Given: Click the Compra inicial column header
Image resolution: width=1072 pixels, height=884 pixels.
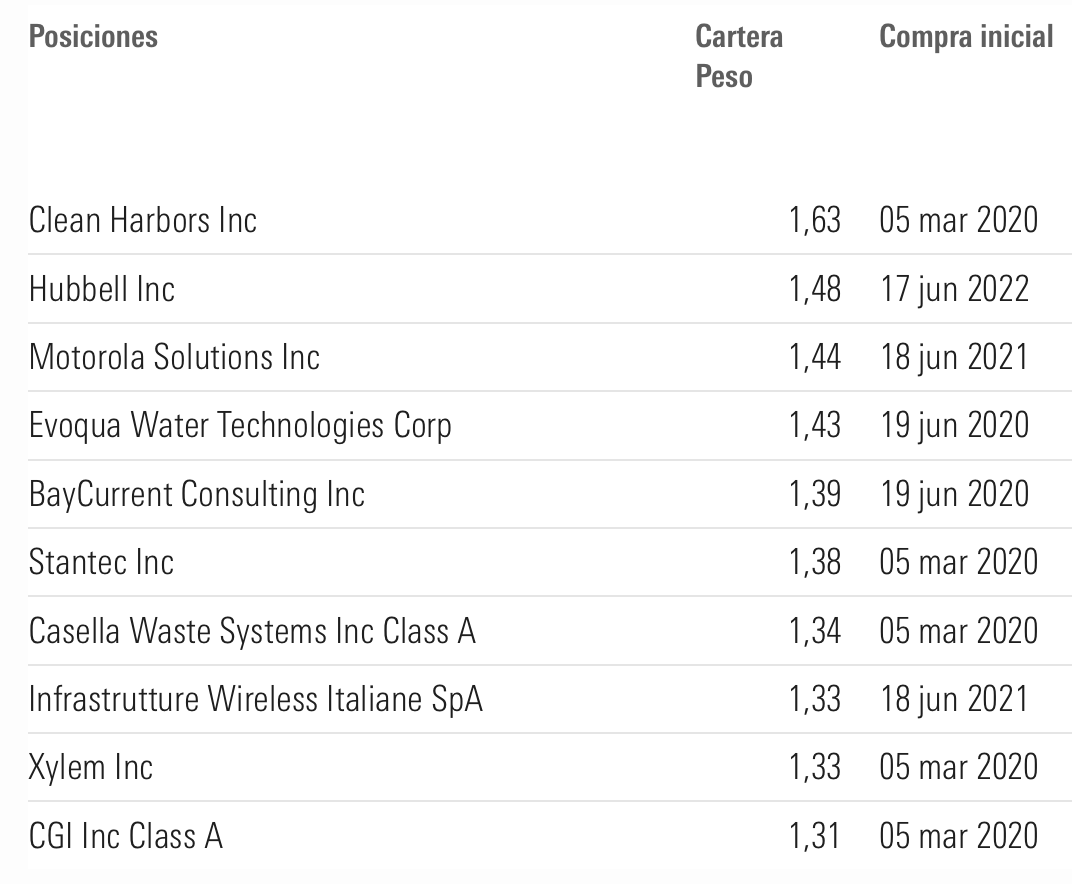Looking at the screenshot, I should pyautogui.click(x=966, y=37).
